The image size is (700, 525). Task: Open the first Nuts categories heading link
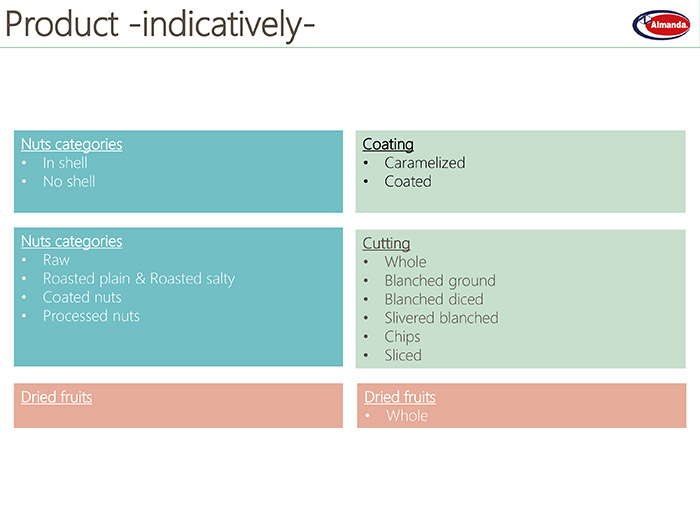pos(71,144)
